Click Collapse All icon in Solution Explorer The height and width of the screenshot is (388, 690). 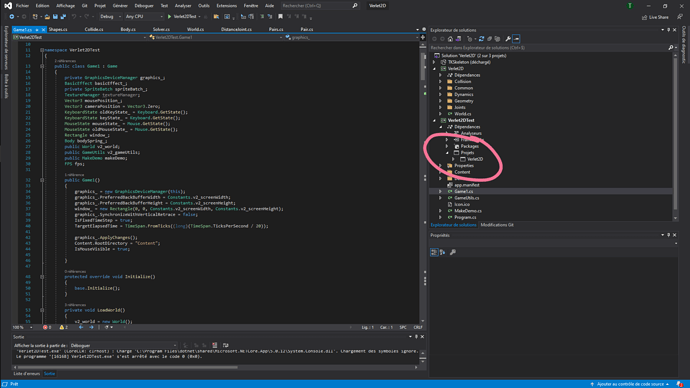coord(489,39)
